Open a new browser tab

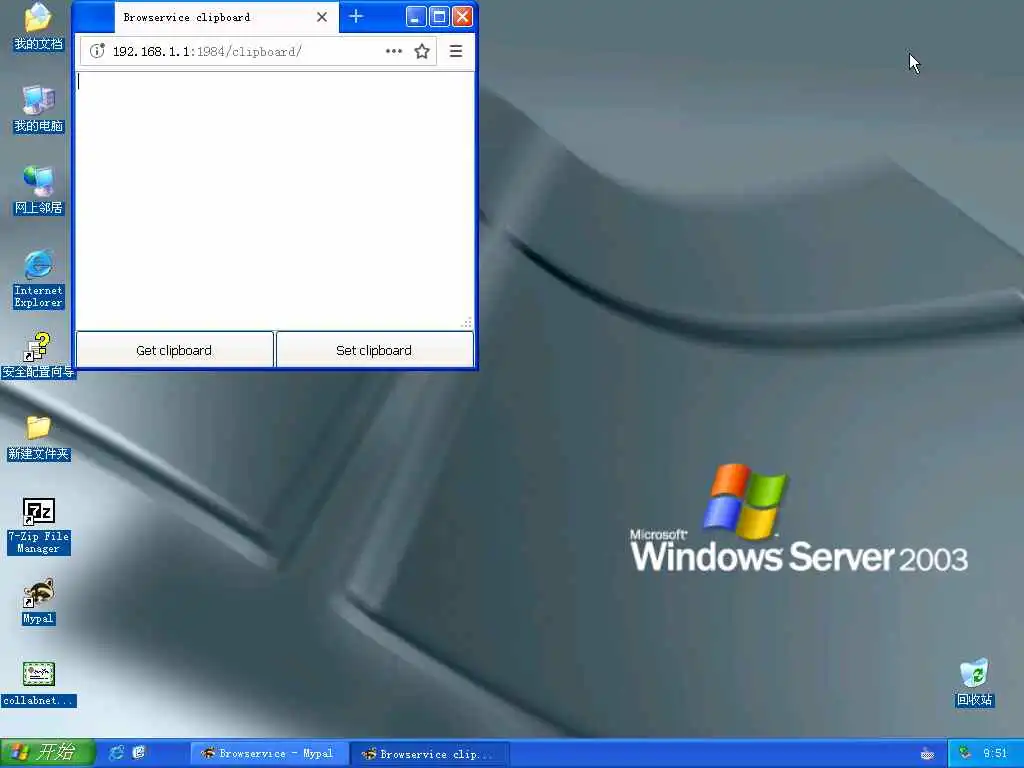[x=356, y=16]
